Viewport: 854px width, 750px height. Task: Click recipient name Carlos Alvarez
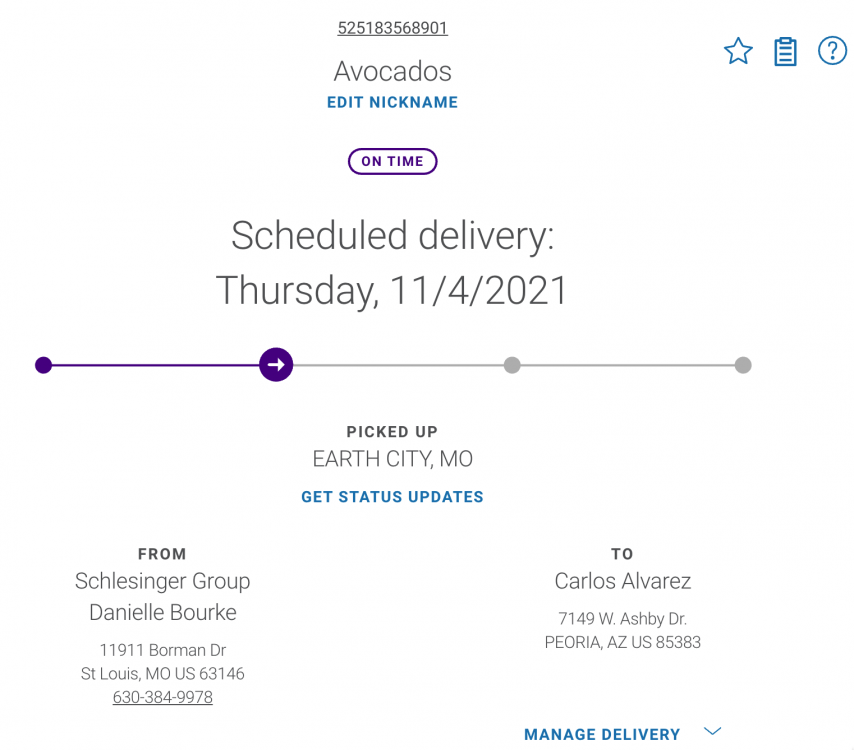[623, 581]
